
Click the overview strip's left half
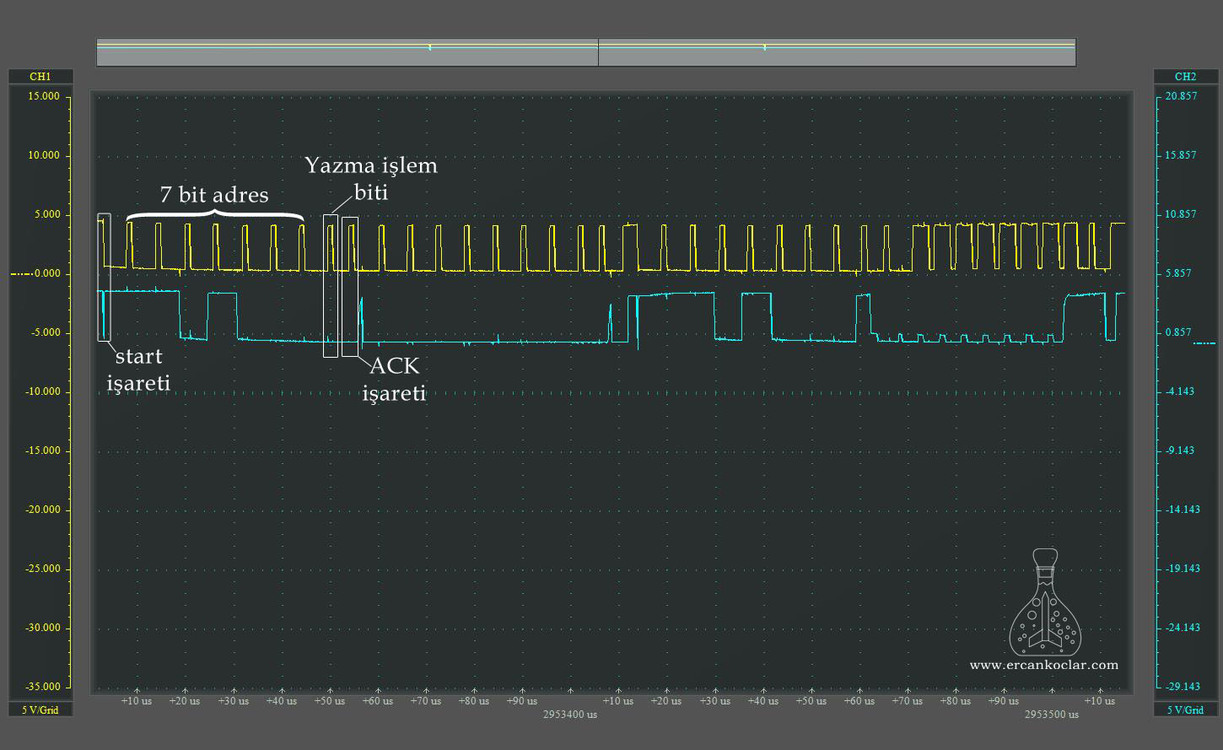[x=347, y=52]
